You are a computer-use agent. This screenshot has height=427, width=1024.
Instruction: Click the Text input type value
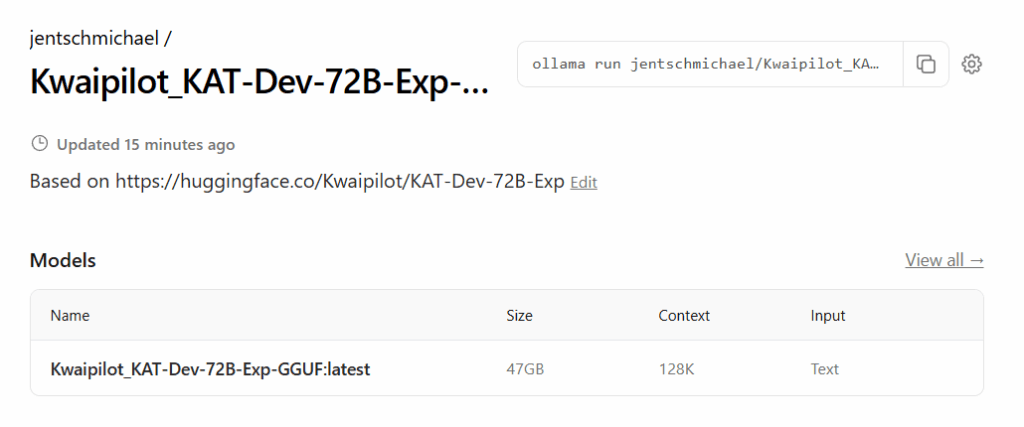click(825, 369)
